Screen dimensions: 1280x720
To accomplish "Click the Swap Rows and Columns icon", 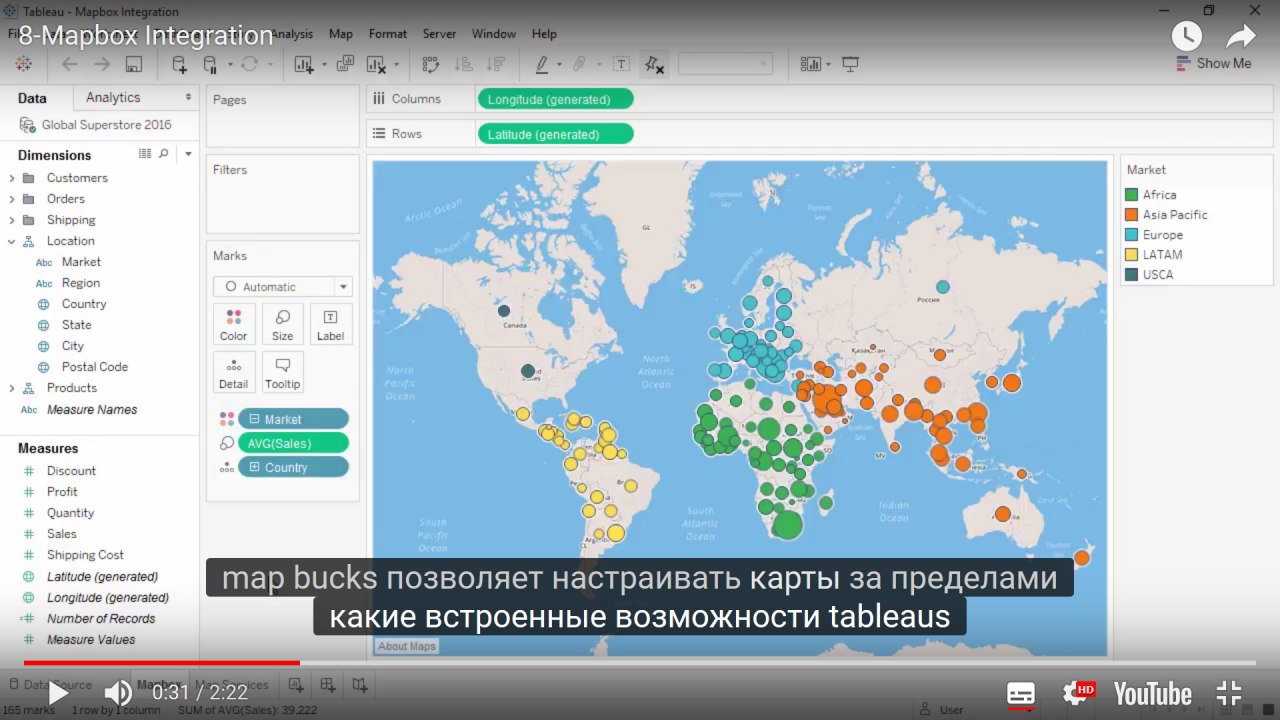I will click(x=431, y=64).
